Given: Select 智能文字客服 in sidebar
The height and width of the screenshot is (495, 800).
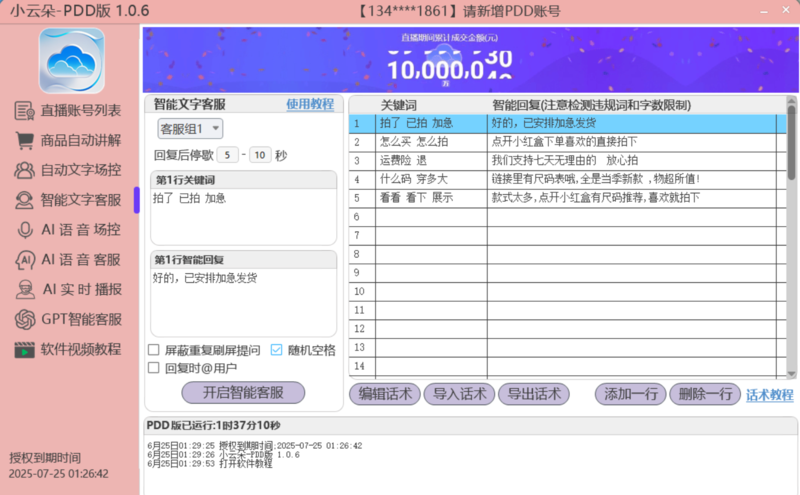Looking at the screenshot, I should [x=81, y=200].
